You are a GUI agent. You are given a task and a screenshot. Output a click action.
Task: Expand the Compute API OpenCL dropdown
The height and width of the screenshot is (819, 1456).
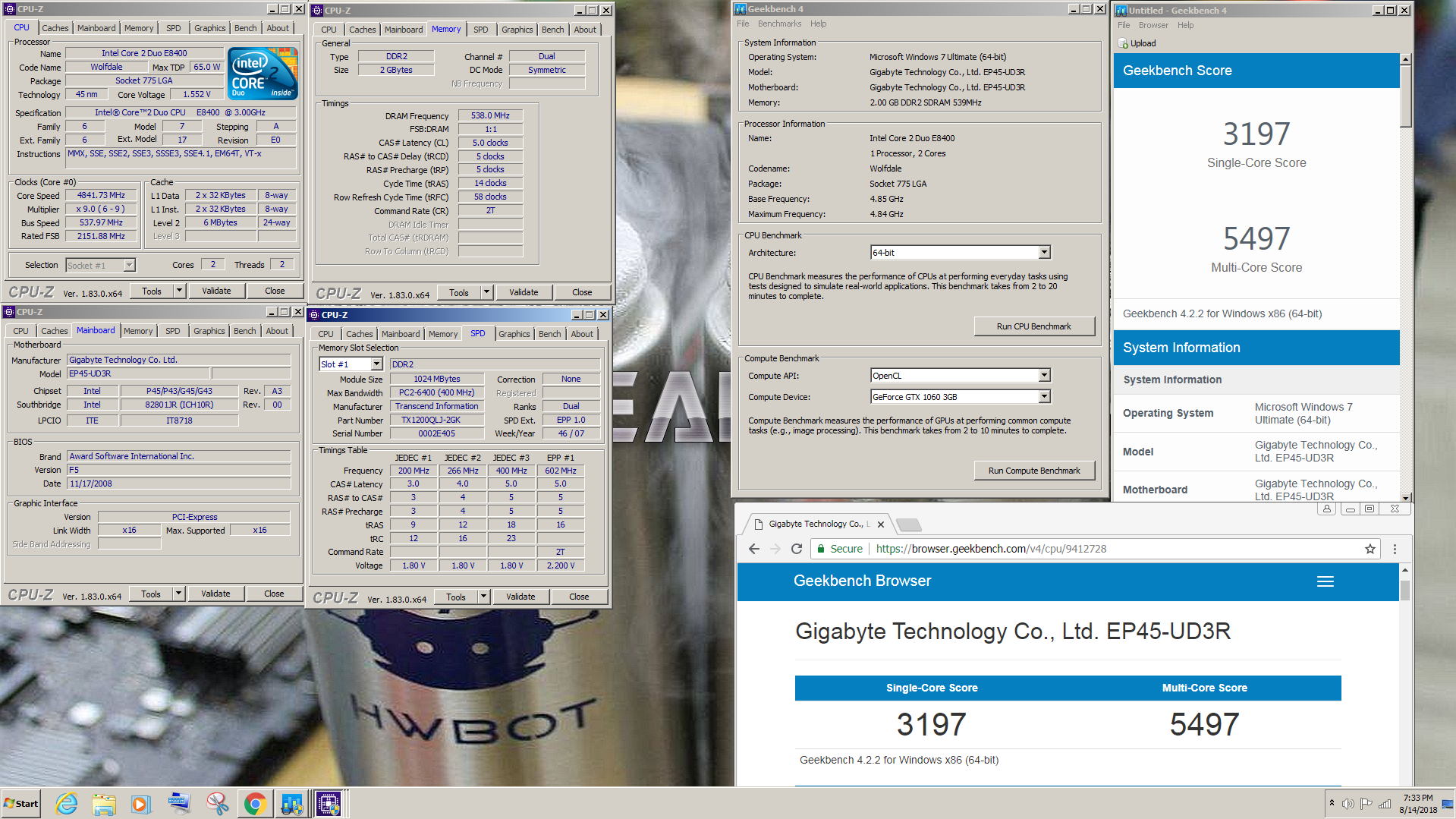point(1044,376)
